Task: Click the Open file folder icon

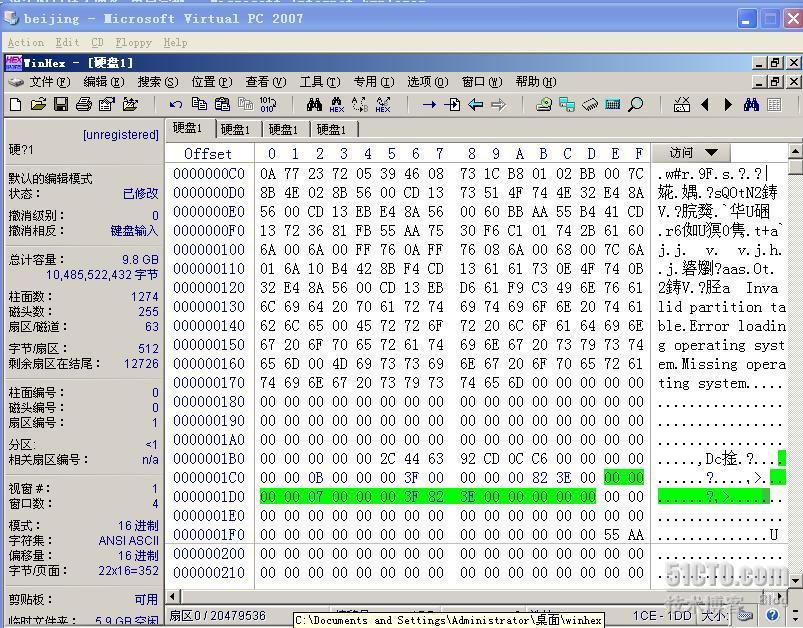Action: click(38, 105)
